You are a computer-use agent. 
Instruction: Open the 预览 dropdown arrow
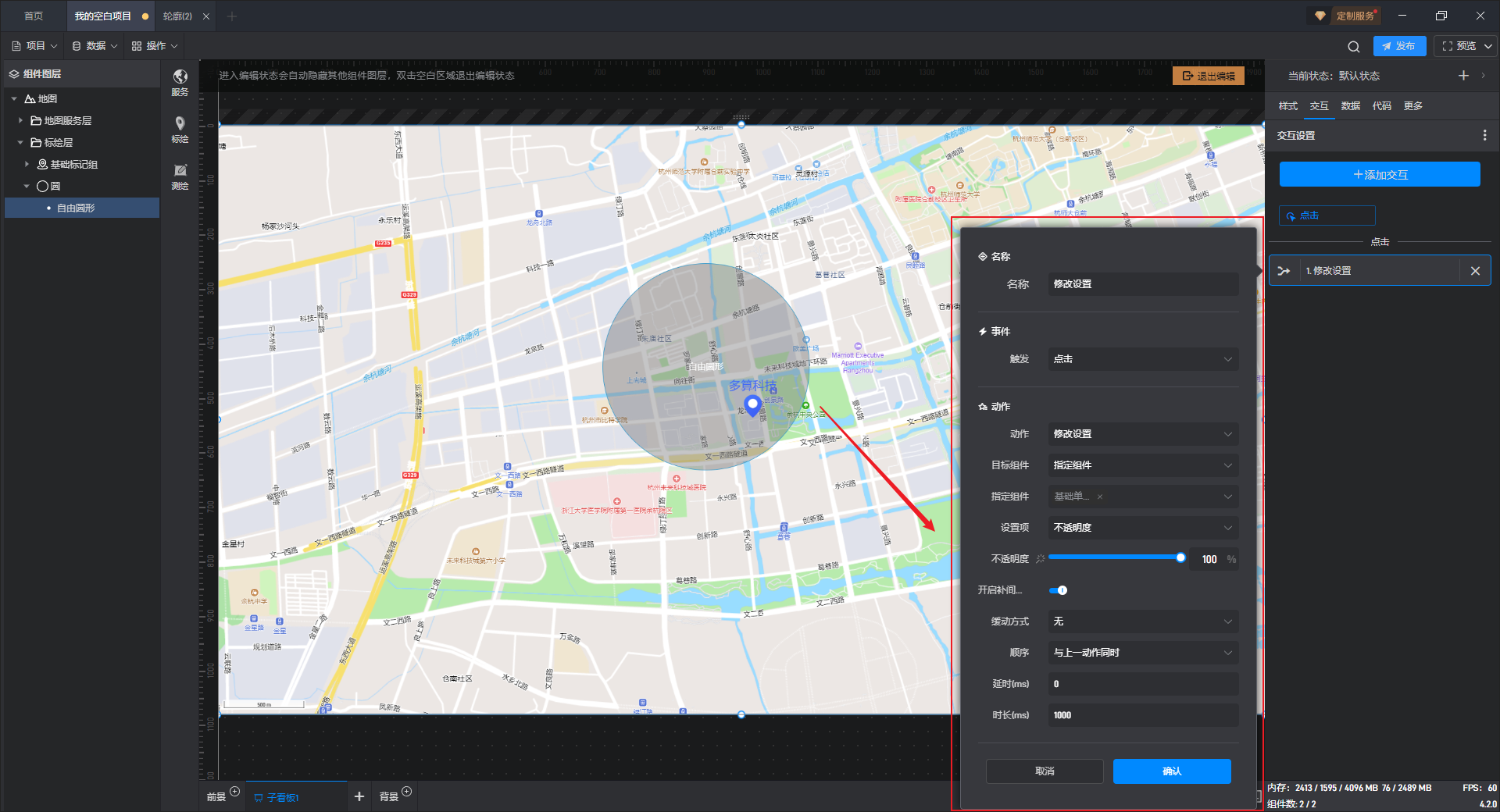pyautogui.click(x=1487, y=46)
